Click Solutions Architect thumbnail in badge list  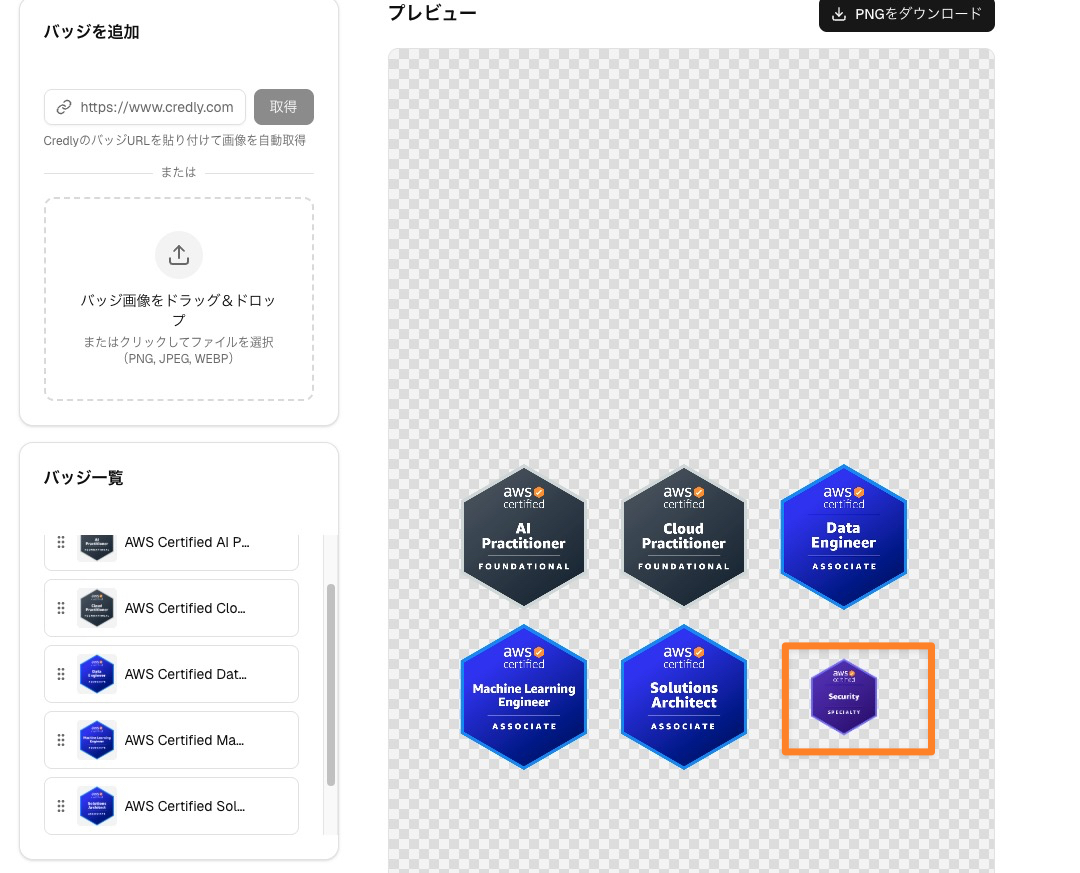(x=96, y=805)
